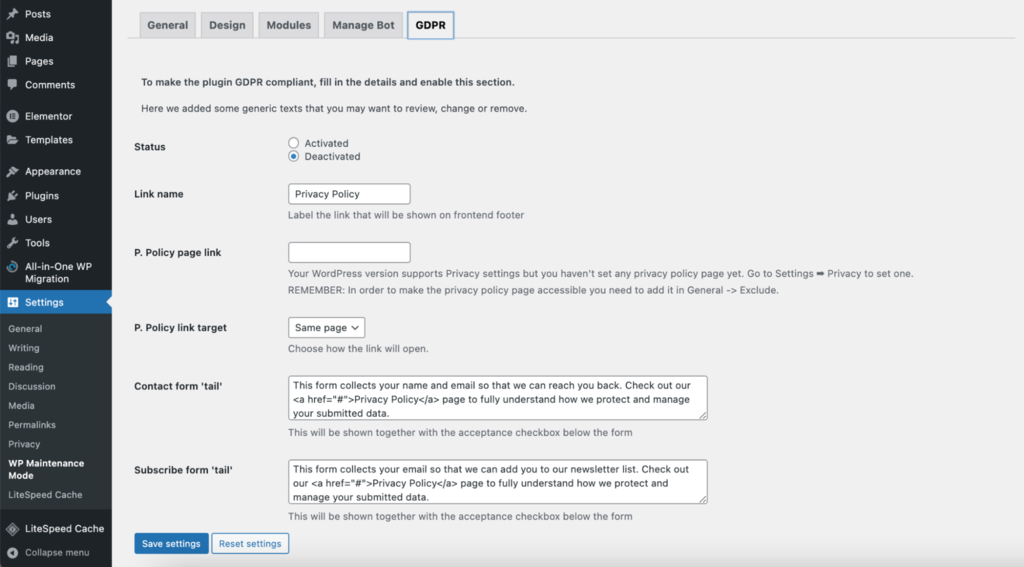The image size is (1024, 567).
Task: Click the Comments bubble icon
Action: [x=12, y=85]
